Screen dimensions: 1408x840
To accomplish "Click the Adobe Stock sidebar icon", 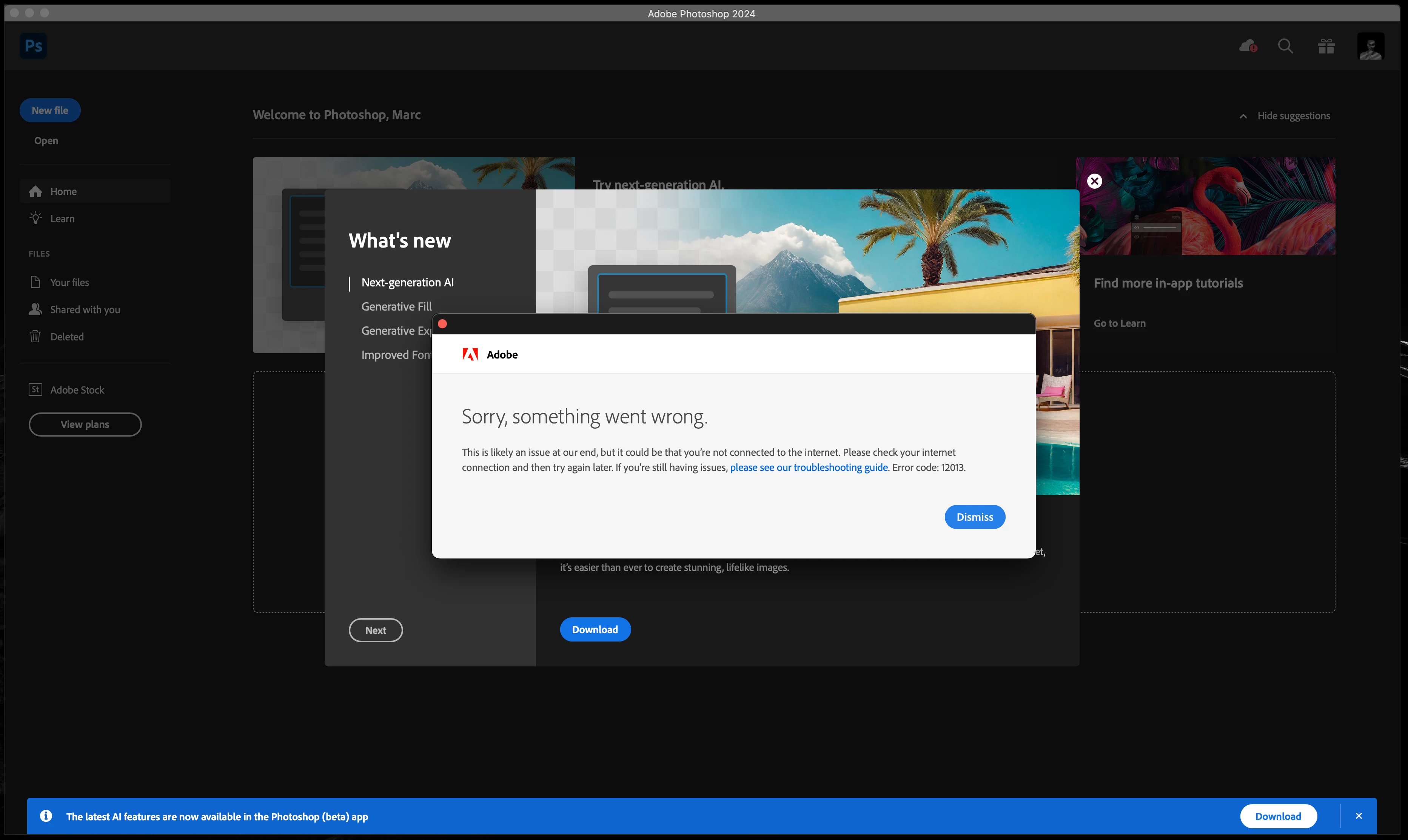I will [35, 389].
